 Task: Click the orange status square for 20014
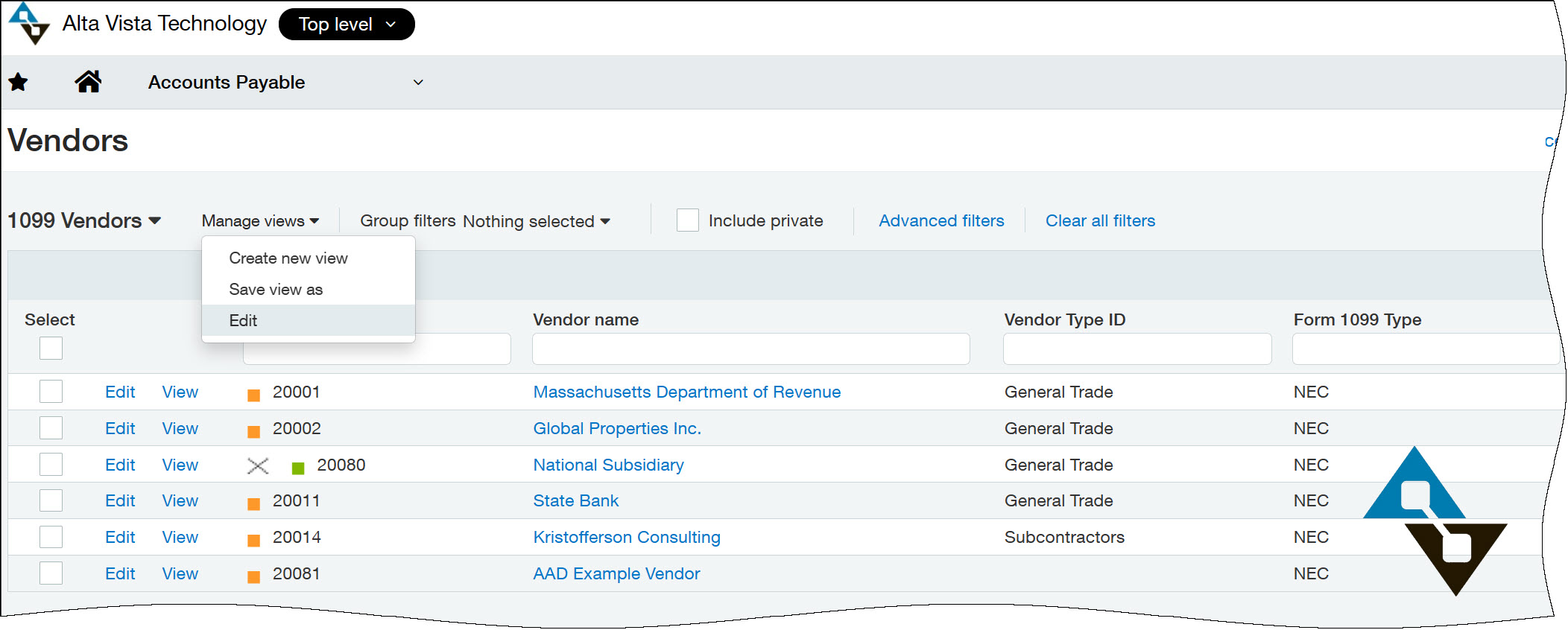point(254,540)
